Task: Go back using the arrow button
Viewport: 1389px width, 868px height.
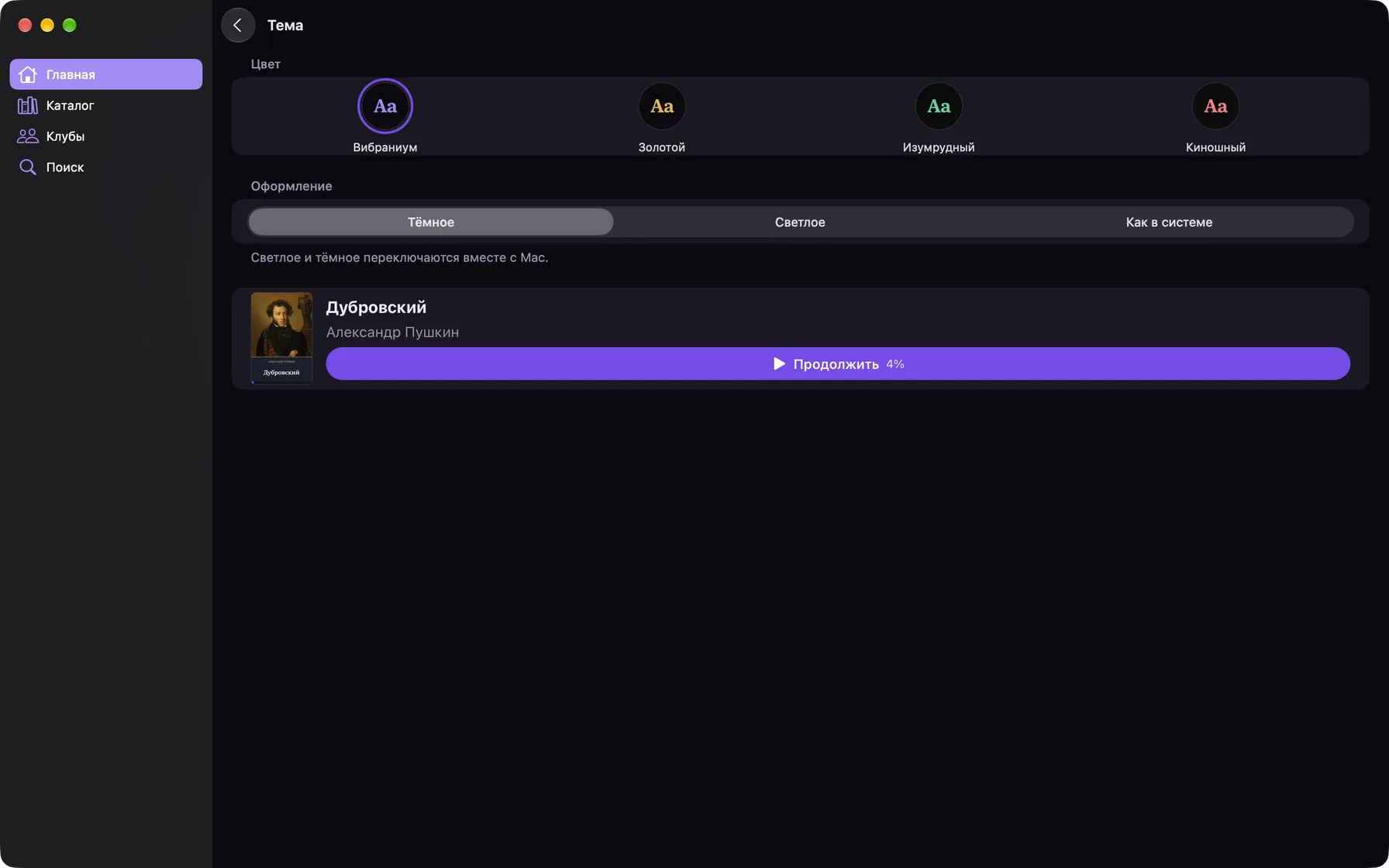Action: (238, 26)
